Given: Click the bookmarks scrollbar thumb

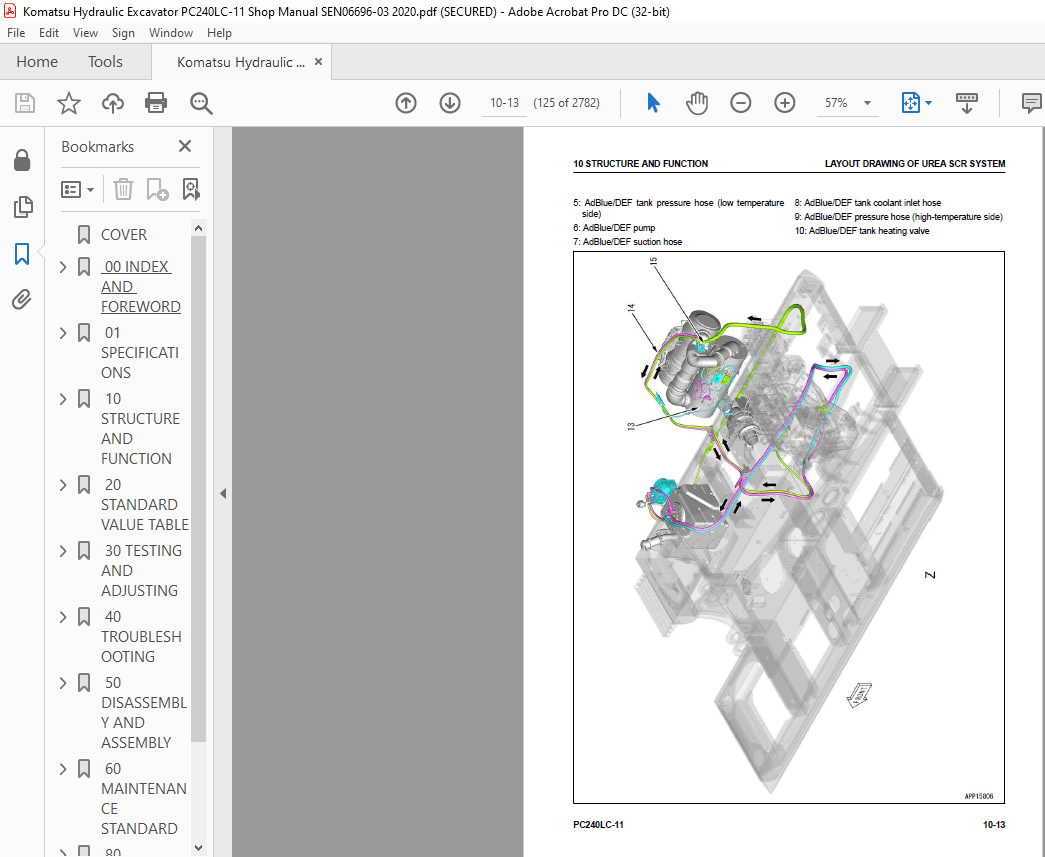Looking at the screenshot, I should 198,489.
